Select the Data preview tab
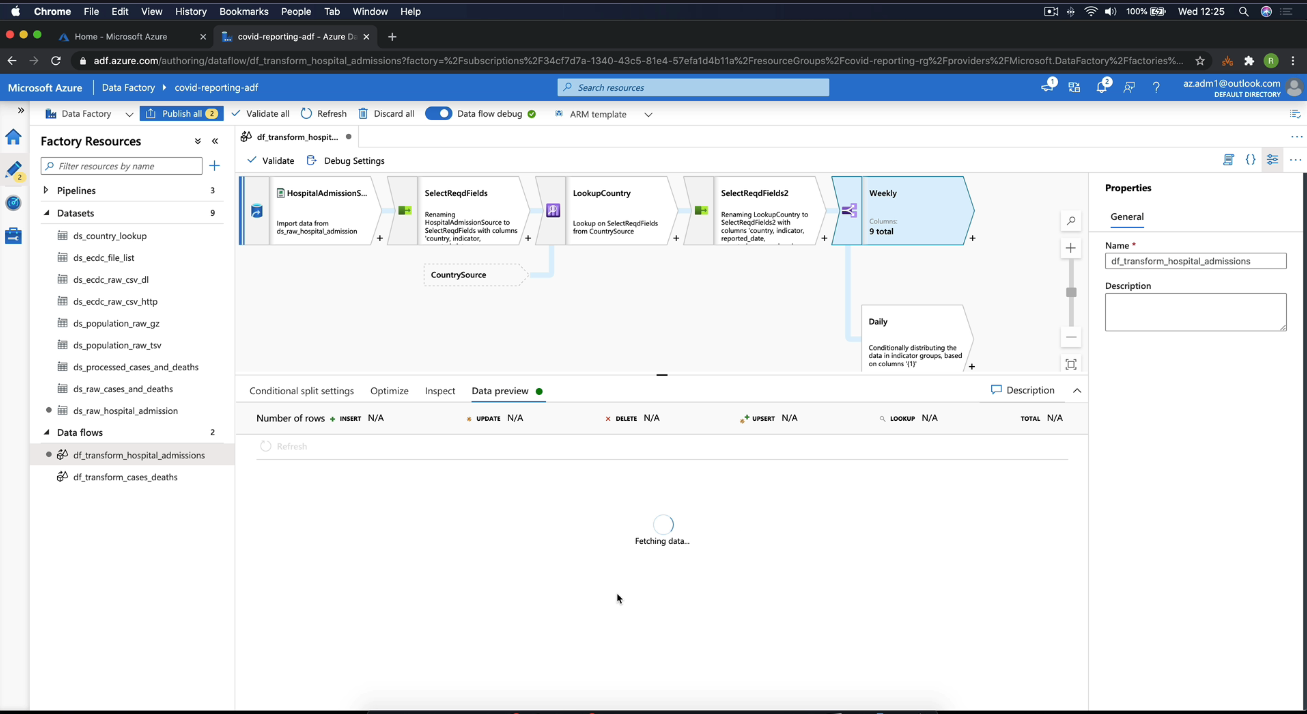 (500, 391)
